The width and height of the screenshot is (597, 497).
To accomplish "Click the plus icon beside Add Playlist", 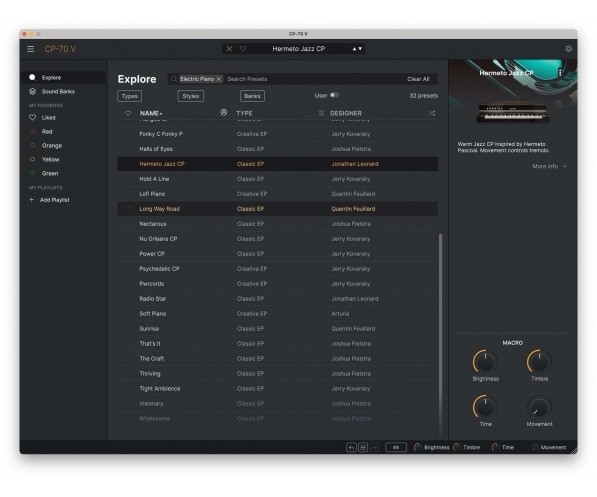I will pyautogui.click(x=32, y=200).
